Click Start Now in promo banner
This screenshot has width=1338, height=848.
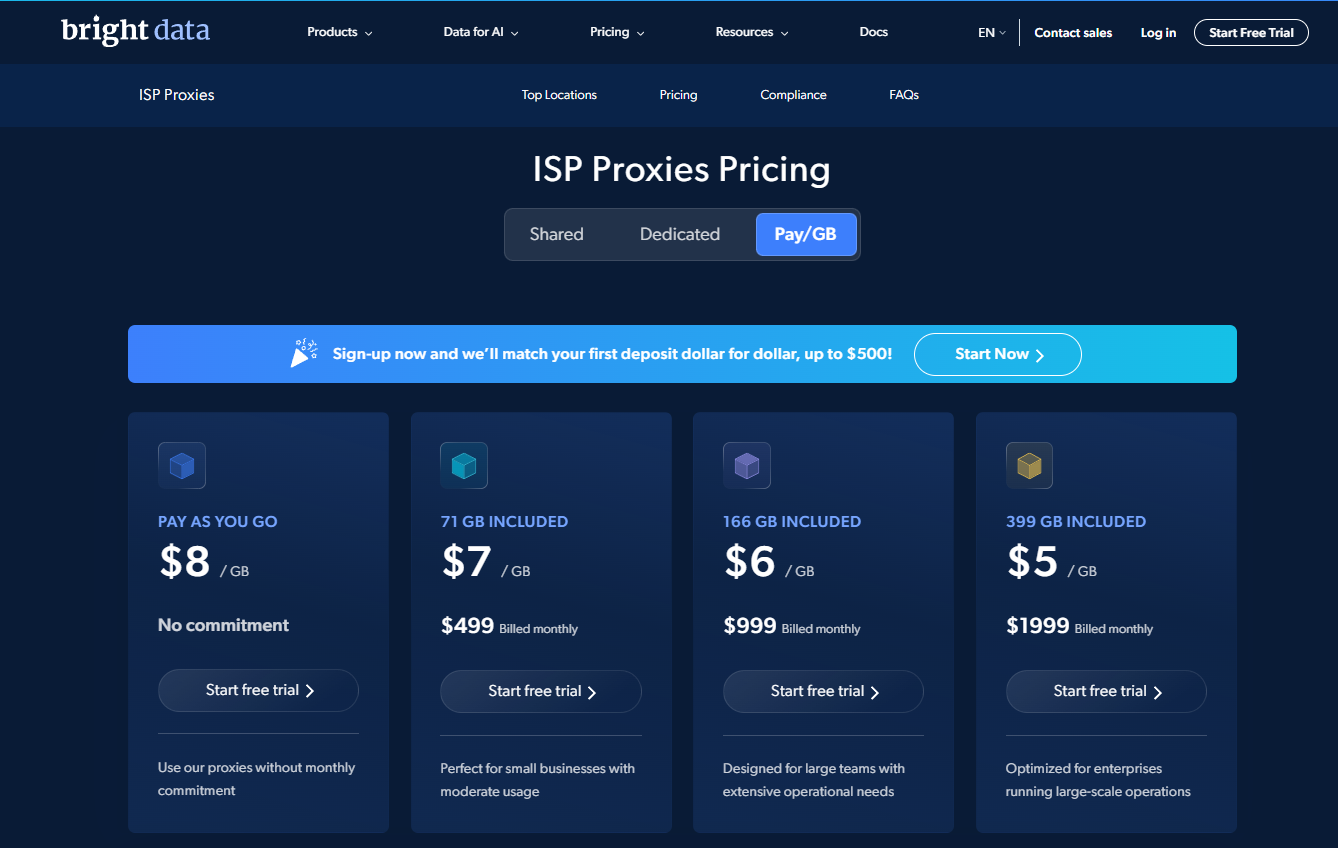997,354
